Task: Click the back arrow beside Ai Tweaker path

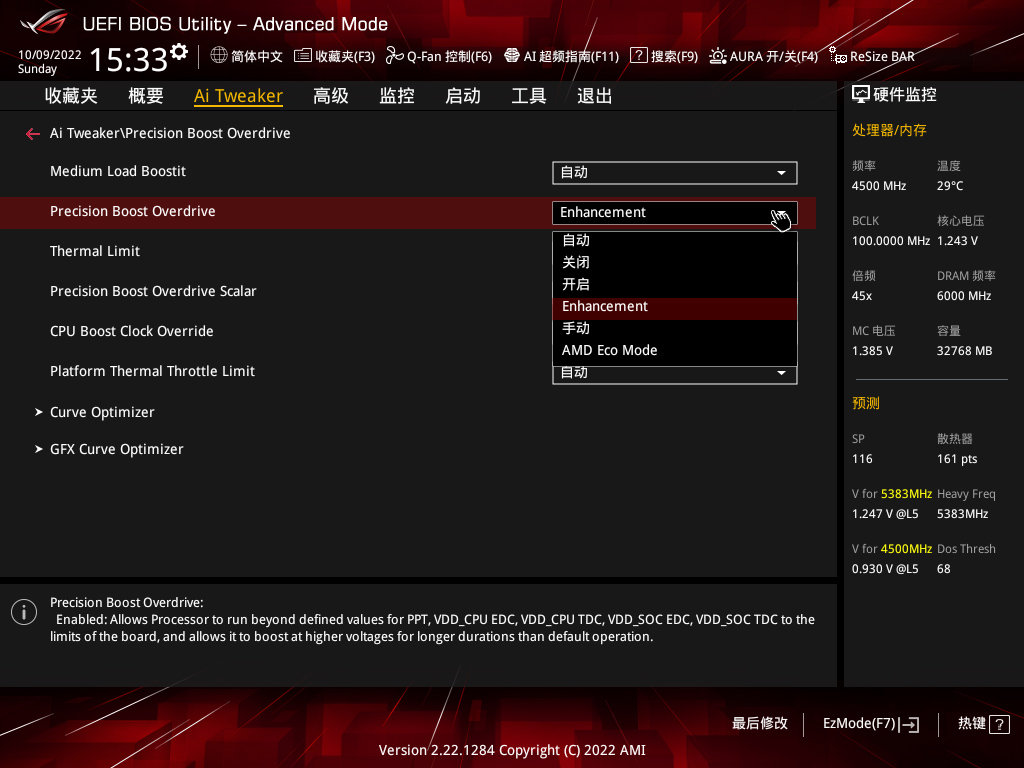Action: coord(33,134)
